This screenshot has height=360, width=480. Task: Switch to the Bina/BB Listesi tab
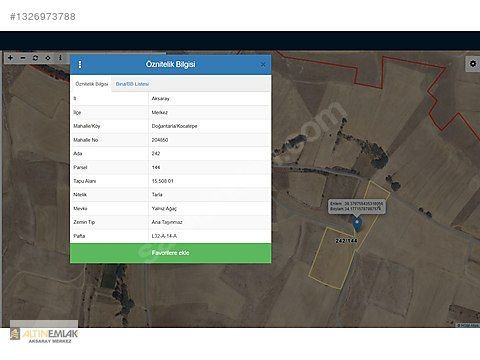[132, 84]
